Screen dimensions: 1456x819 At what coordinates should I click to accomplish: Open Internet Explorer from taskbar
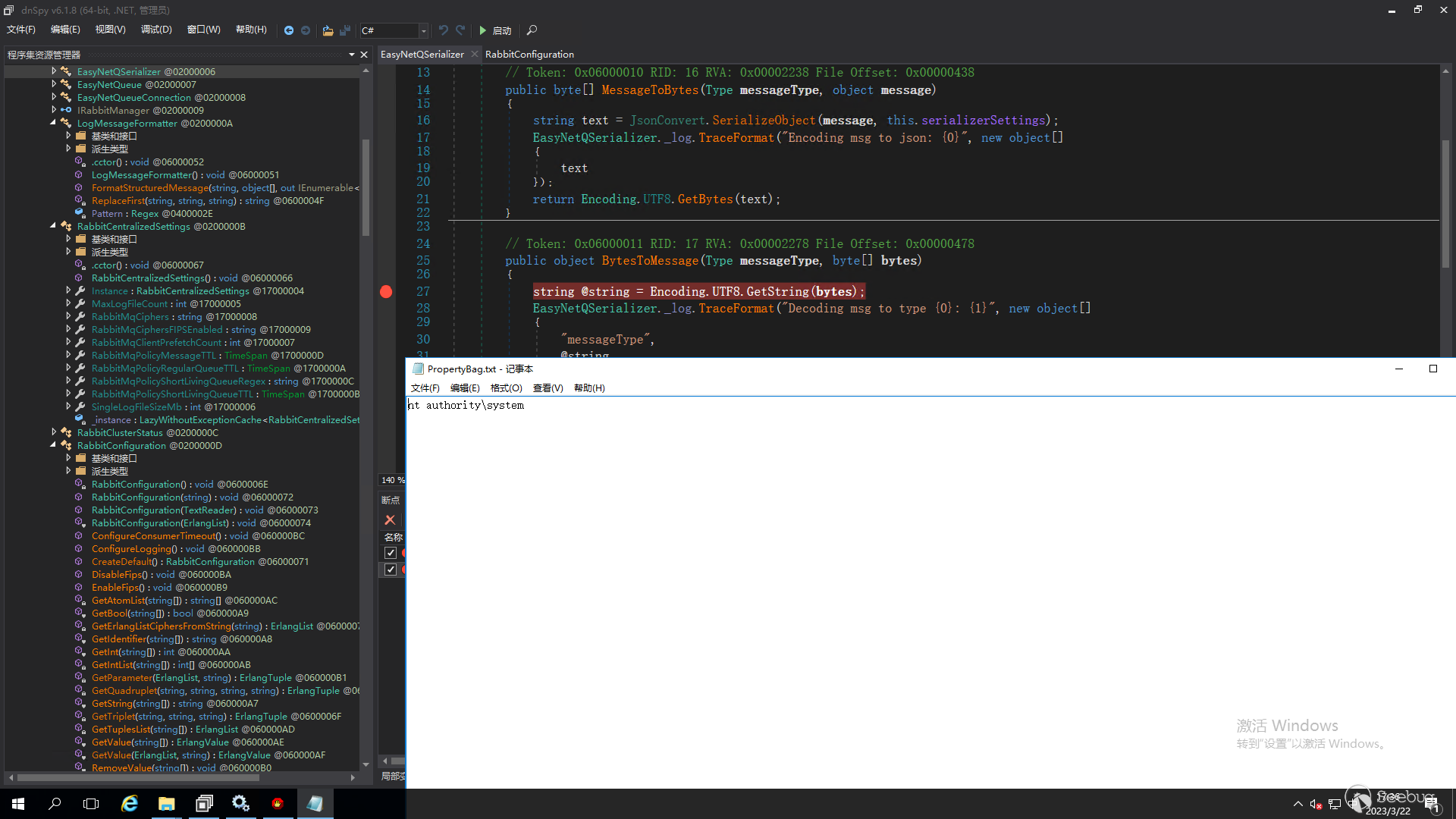[130, 804]
